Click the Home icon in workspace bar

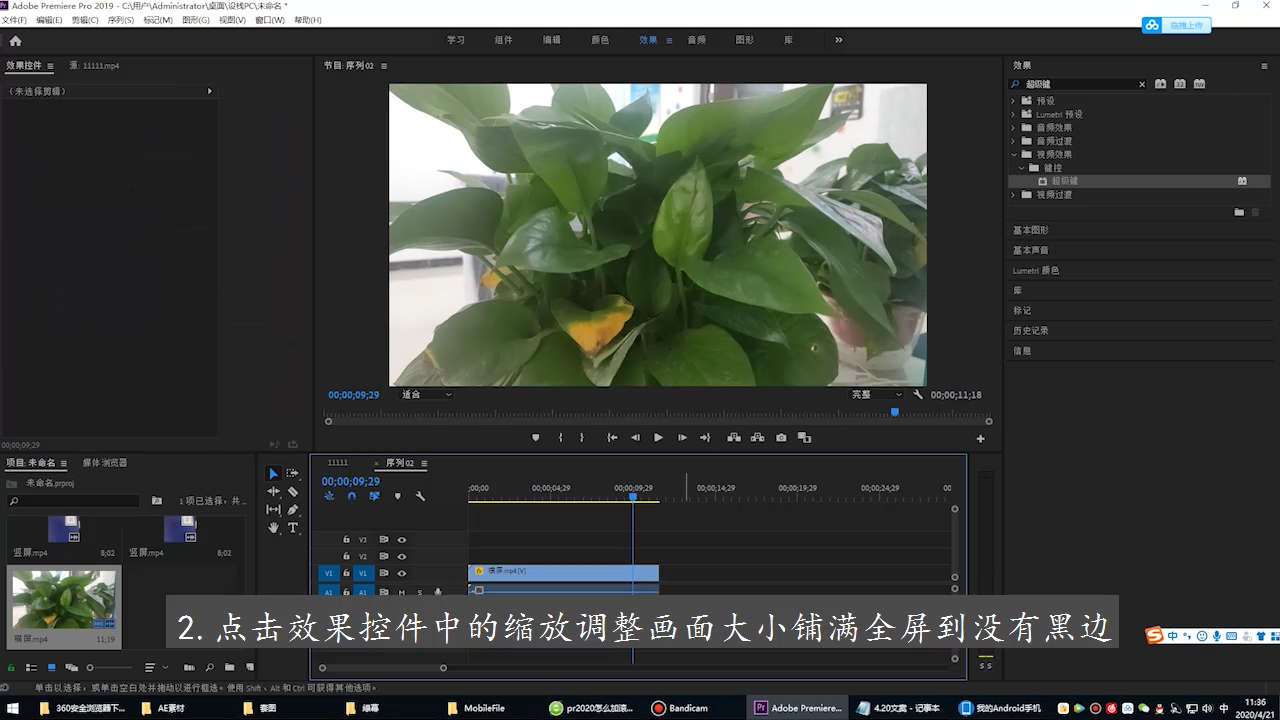pyautogui.click(x=15, y=41)
